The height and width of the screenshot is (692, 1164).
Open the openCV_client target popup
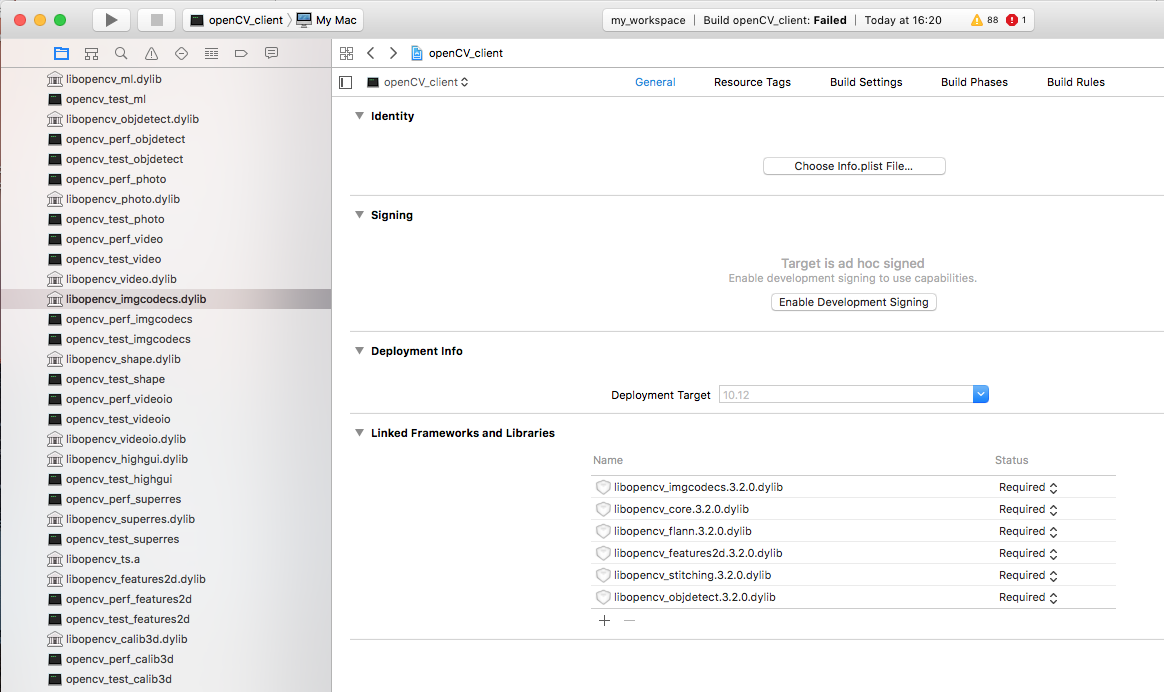point(418,82)
